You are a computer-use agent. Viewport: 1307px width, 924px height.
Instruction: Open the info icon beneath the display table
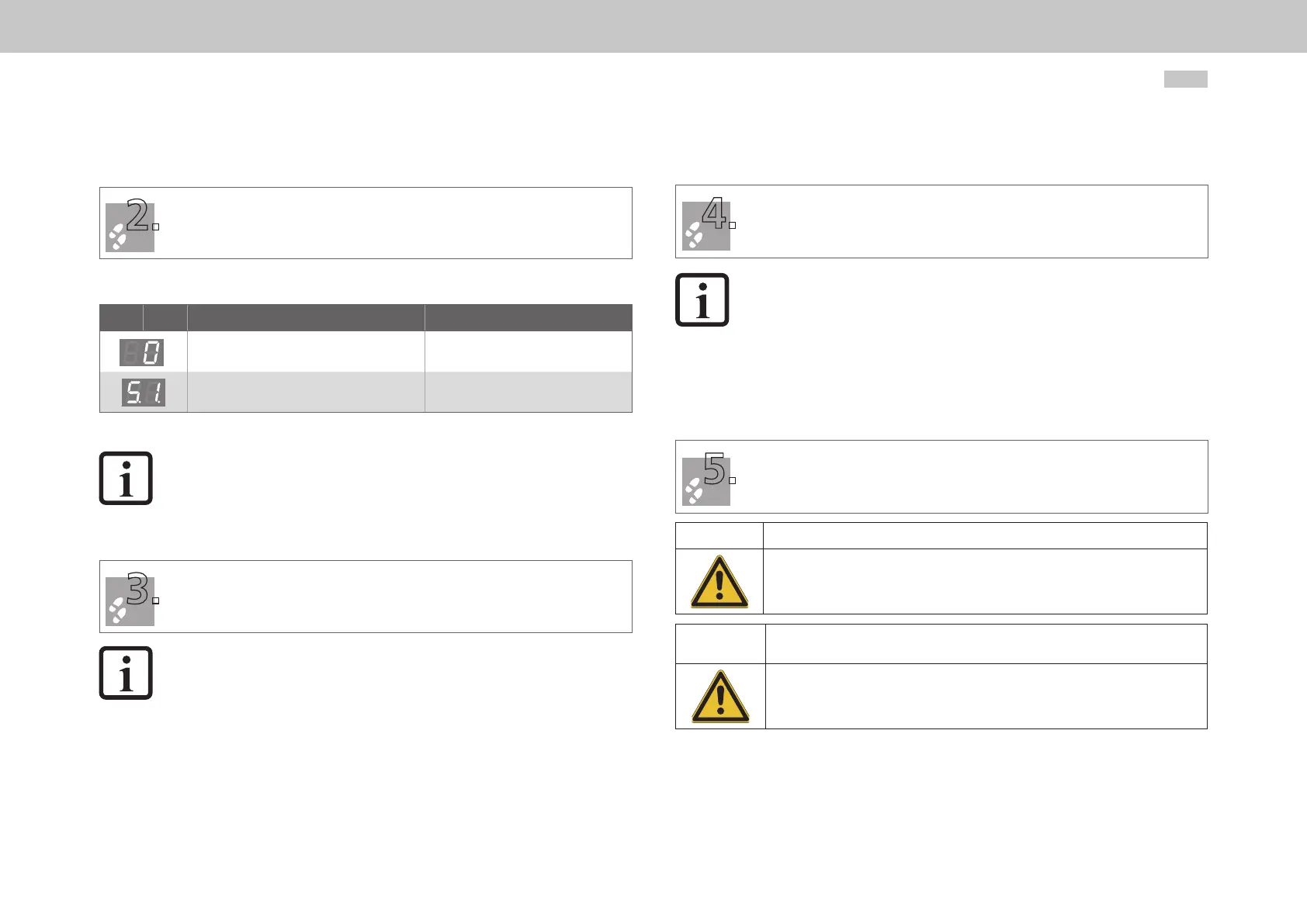tap(126, 478)
